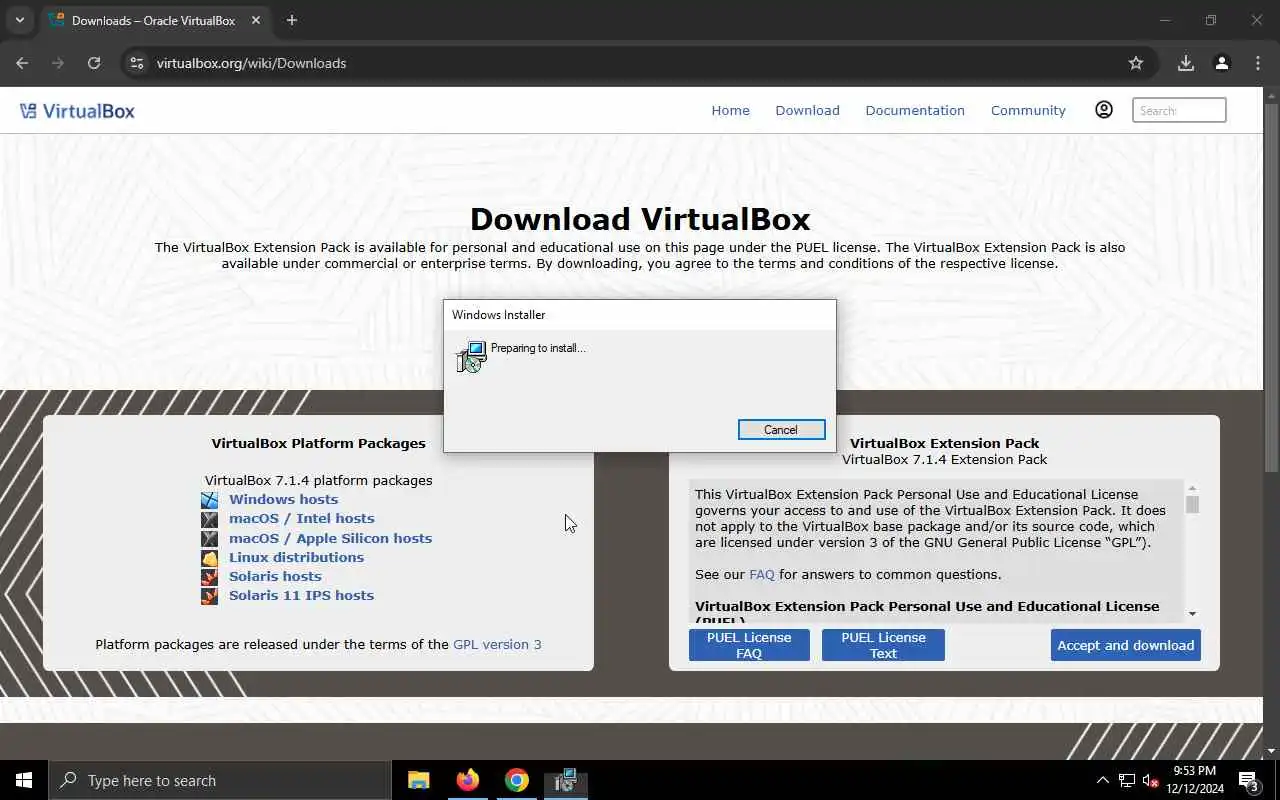
Task: Select the Windows Installer taskbar item
Action: [566, 780]
